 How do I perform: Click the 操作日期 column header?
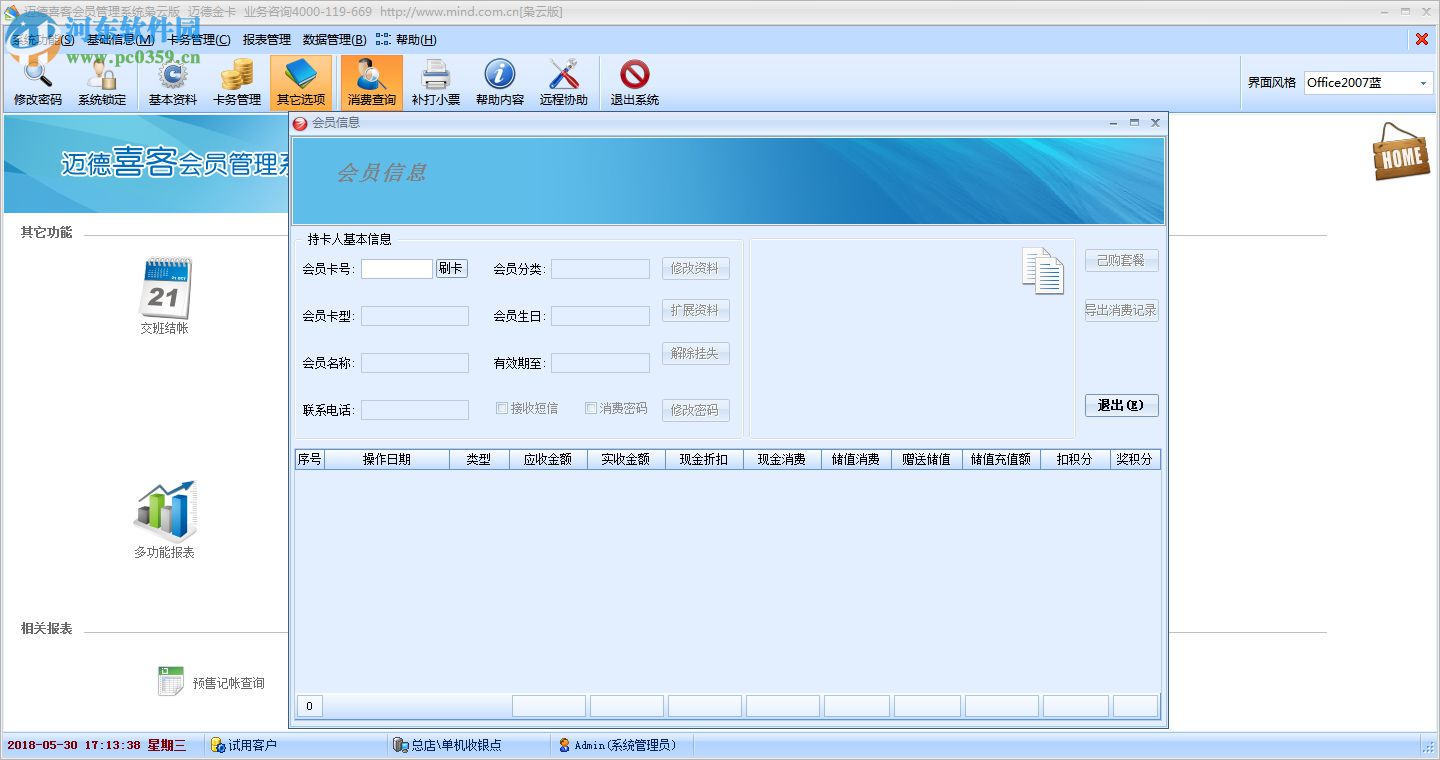coord(387,459)
